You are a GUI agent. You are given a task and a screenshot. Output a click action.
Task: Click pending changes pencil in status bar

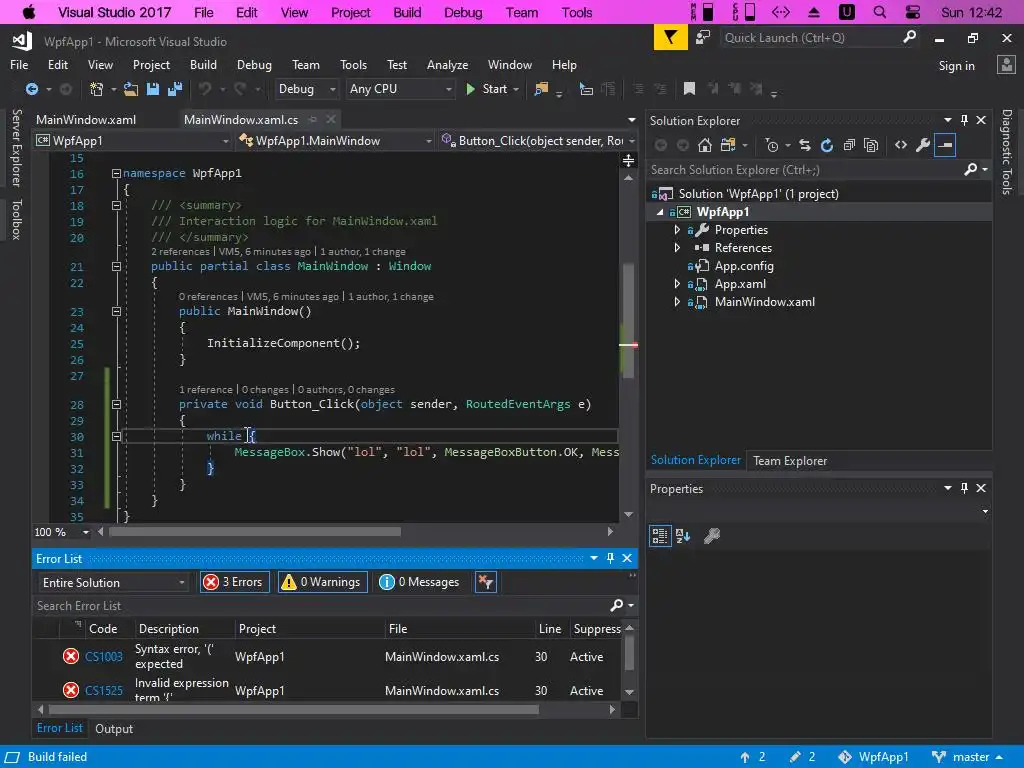[802, 757]
